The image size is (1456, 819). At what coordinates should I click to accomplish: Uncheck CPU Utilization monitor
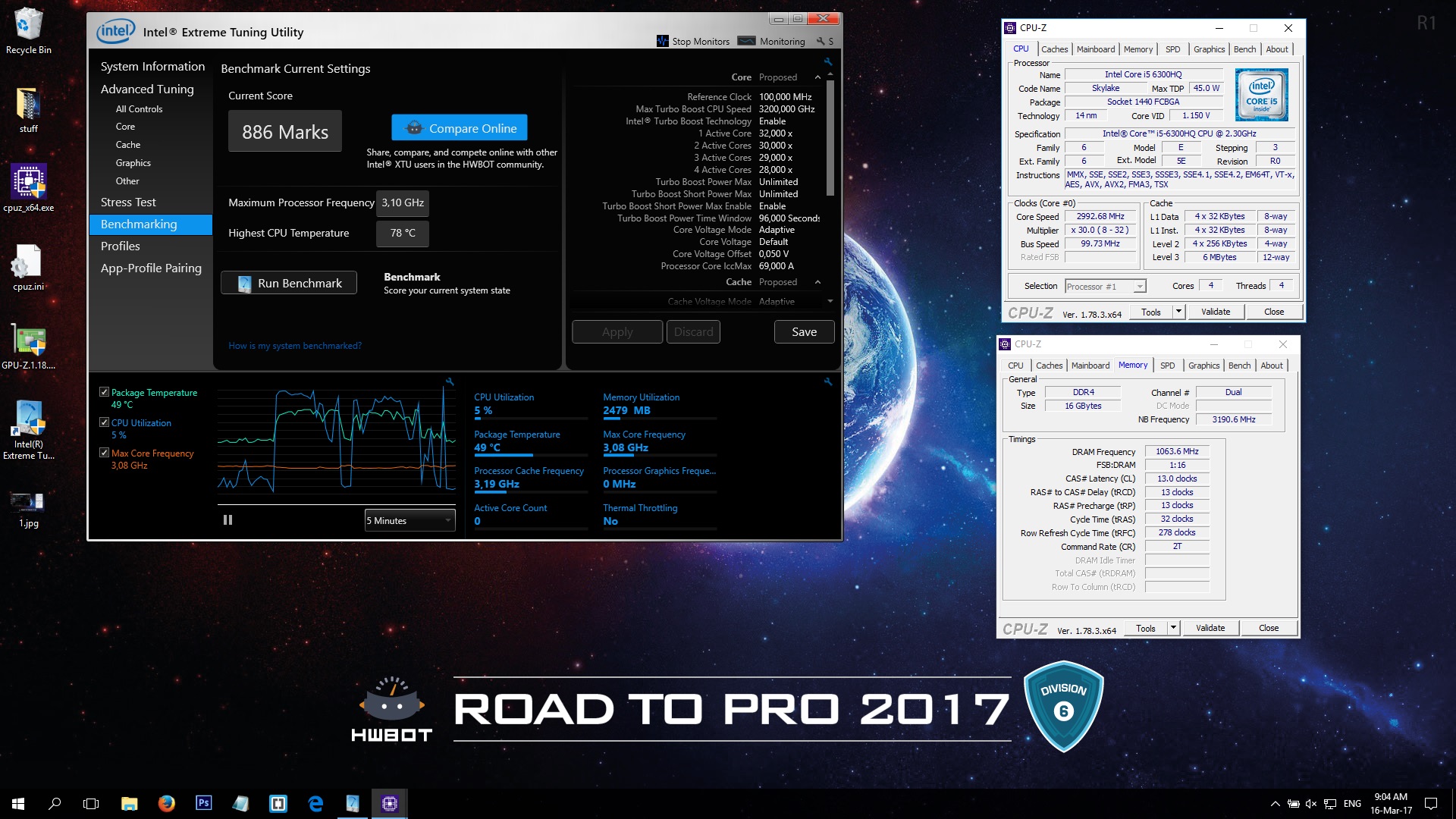(104, 422)
